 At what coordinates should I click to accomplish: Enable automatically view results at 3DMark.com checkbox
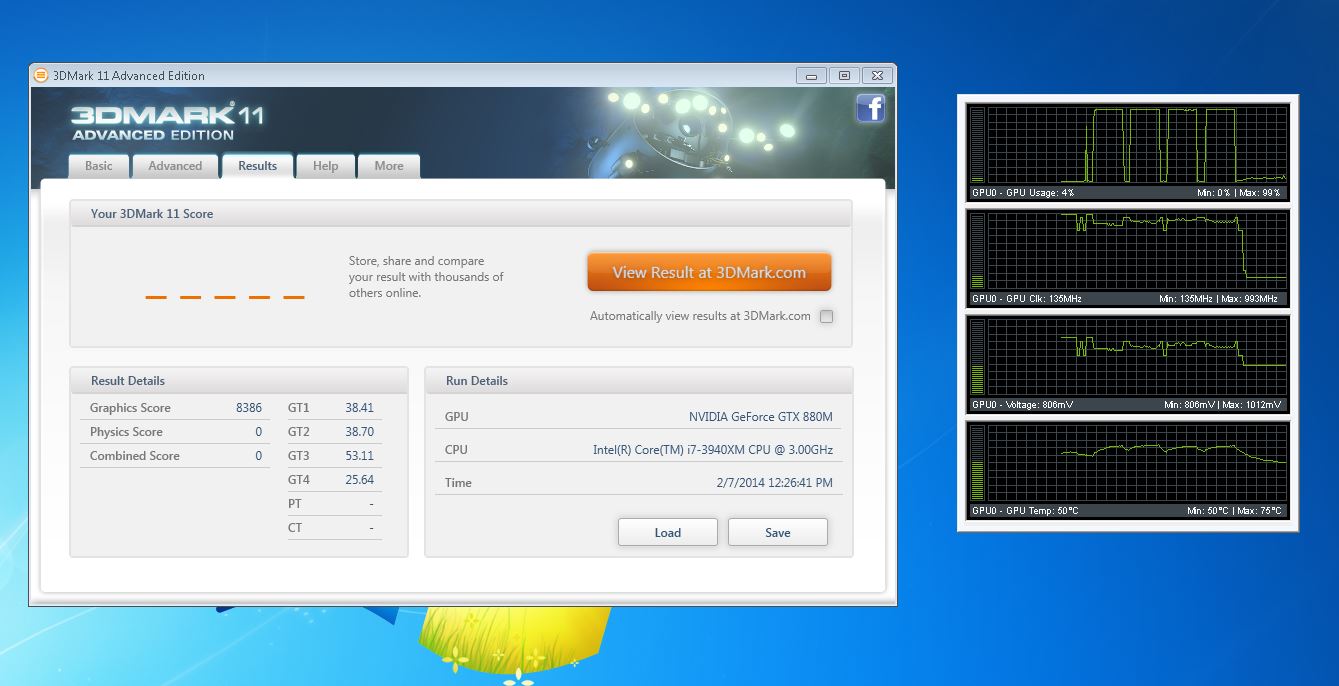point(826,316)
